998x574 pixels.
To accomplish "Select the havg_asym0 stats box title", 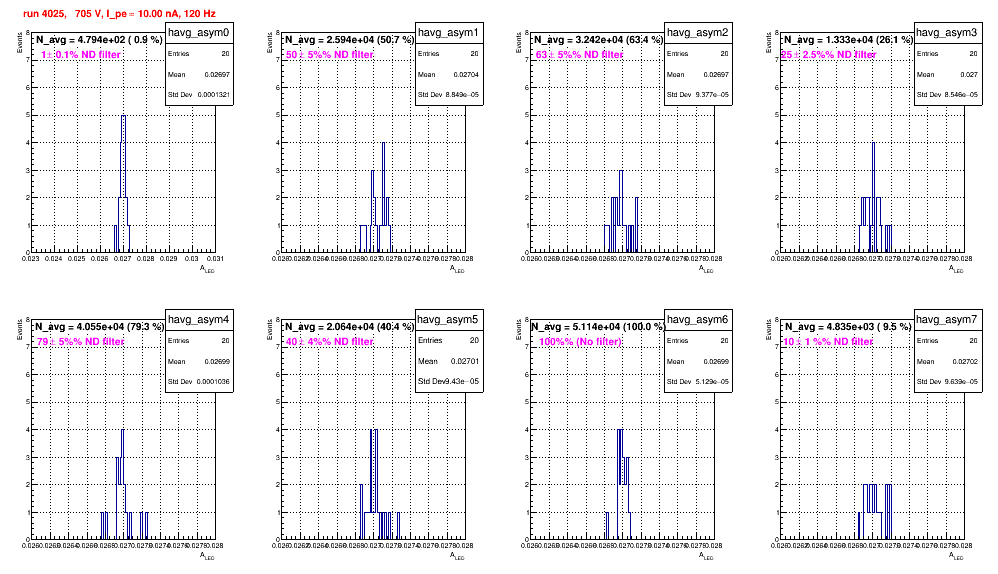I will (x=199, y=32).
